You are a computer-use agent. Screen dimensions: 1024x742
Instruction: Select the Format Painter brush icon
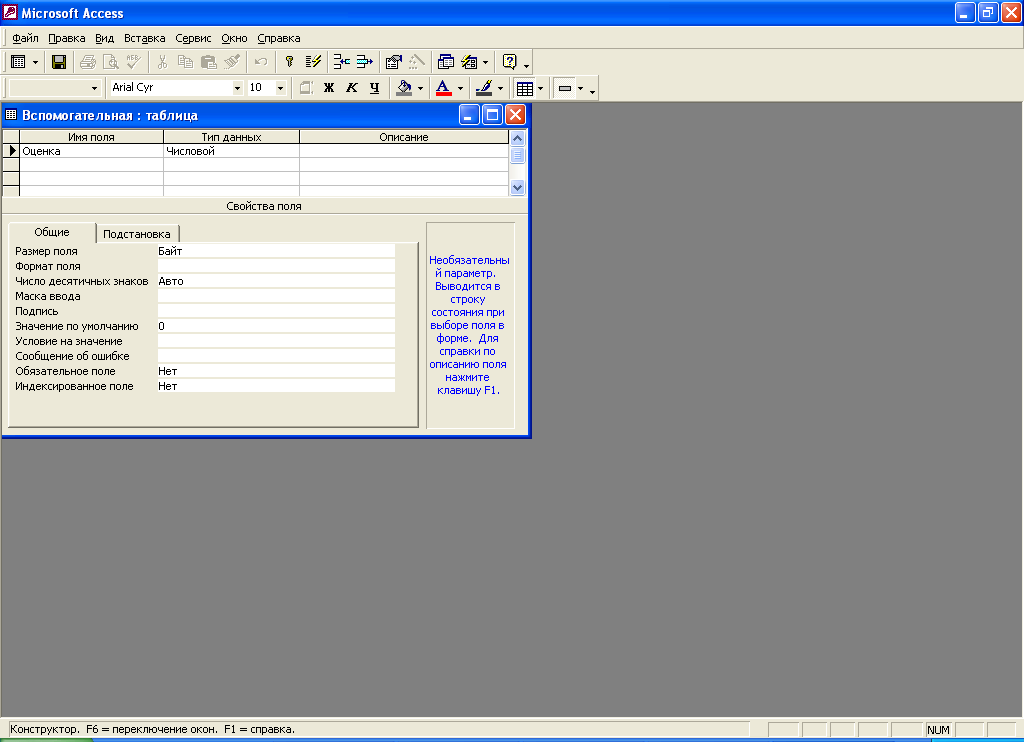(x=231, y=62)
